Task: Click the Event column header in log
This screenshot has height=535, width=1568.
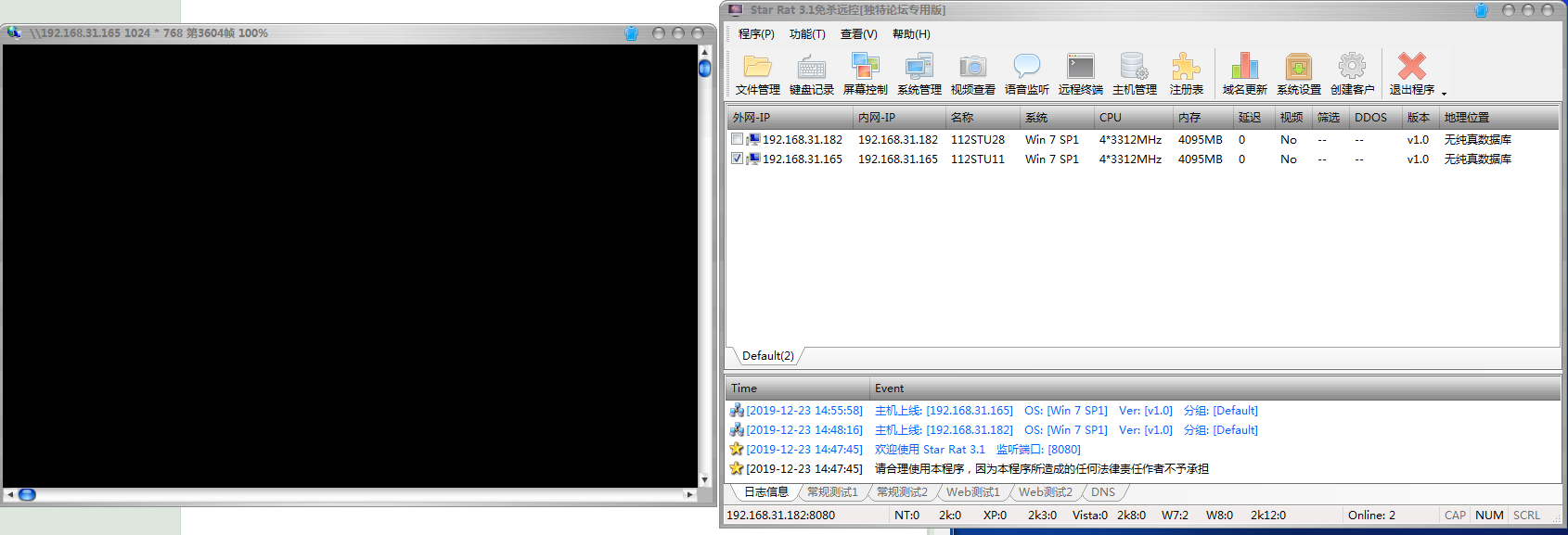Action: click(x=1215, y=389)
